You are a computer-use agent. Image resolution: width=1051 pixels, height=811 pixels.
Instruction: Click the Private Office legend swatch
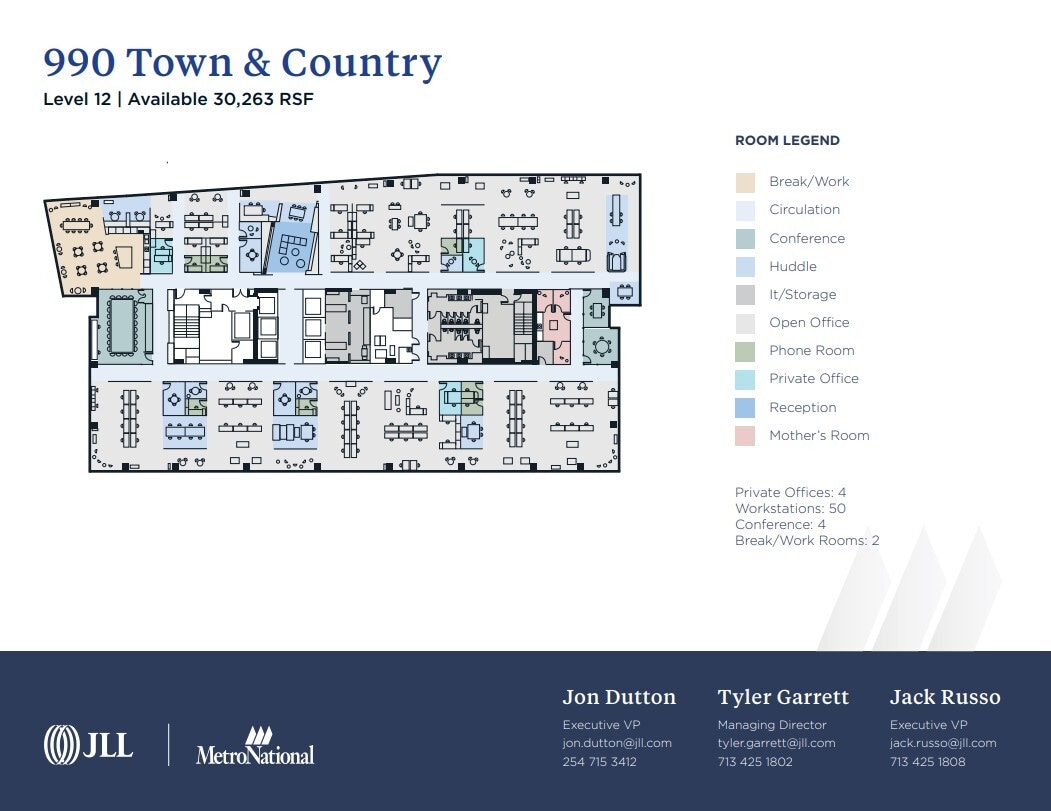tap(744, 378)
